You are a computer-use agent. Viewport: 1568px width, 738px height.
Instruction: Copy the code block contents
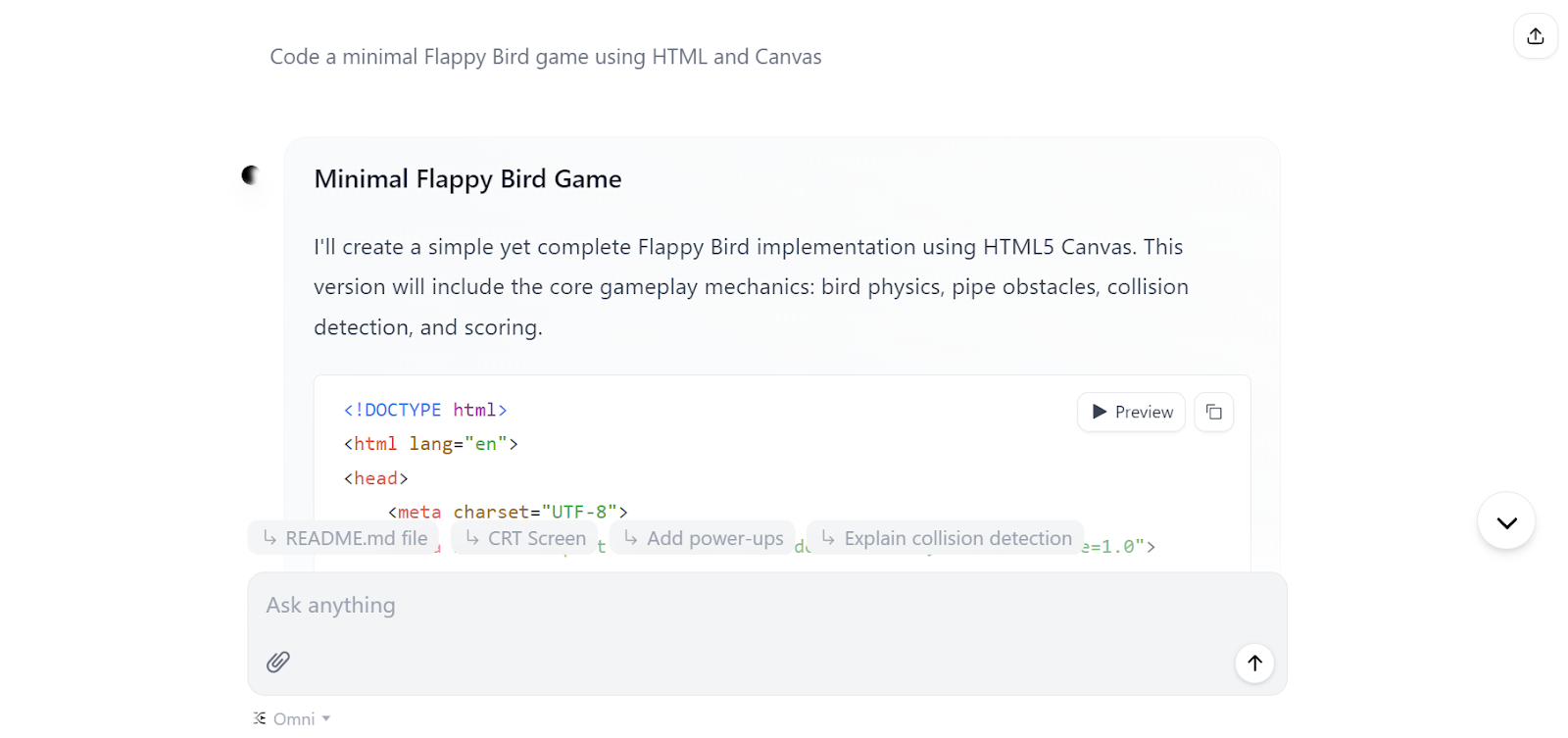coord(1213,413)
